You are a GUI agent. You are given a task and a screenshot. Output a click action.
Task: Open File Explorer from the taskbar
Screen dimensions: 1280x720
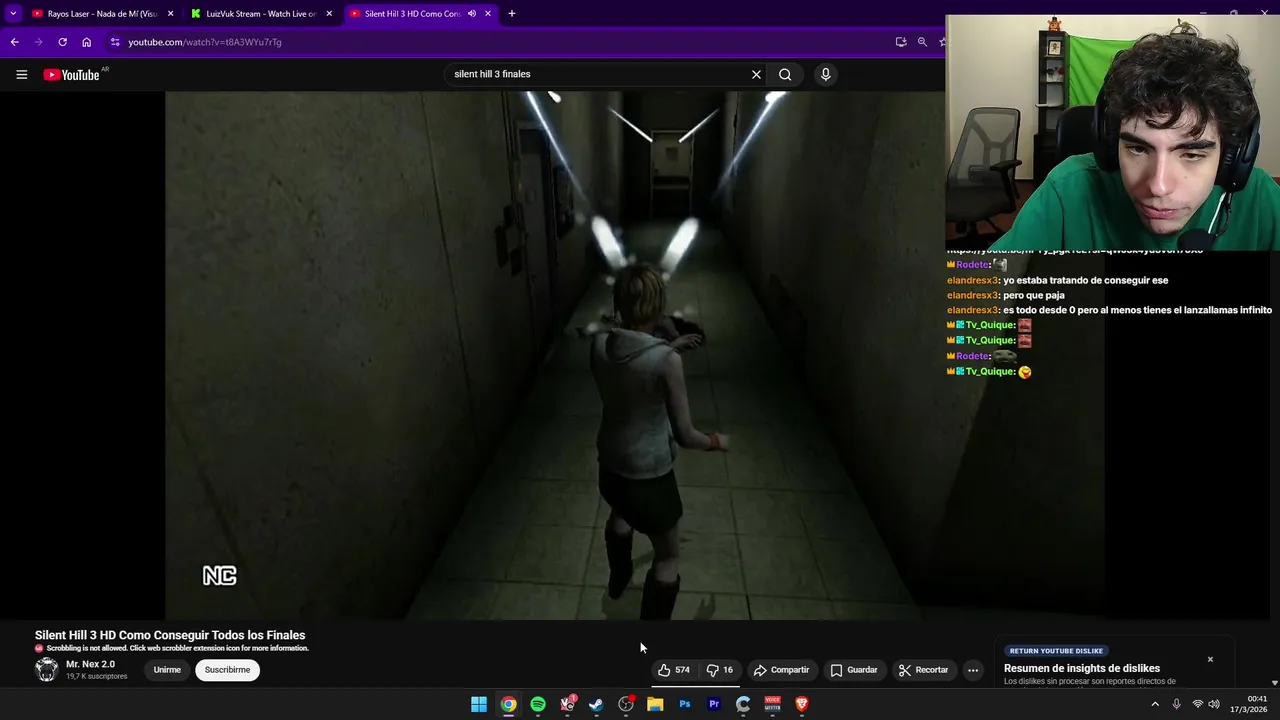point(655,704)
